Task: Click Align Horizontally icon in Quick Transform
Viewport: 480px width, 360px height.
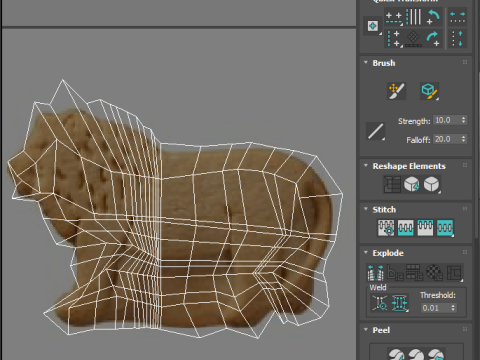Action: (x=394, y=17)
